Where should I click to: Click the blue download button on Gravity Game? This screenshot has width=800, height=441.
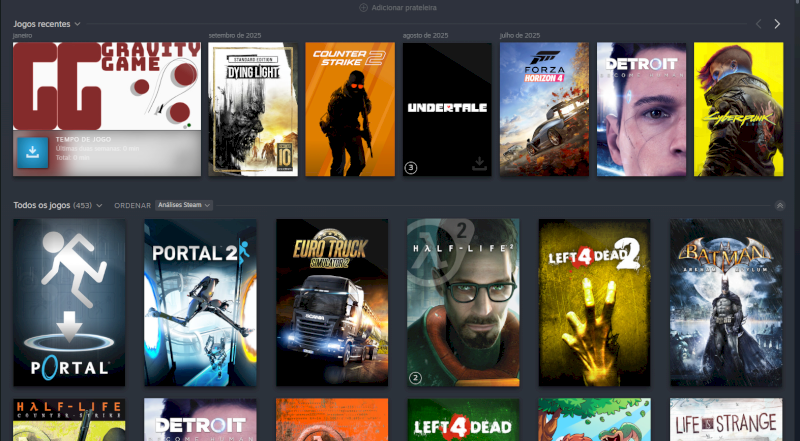click(33, 152)
